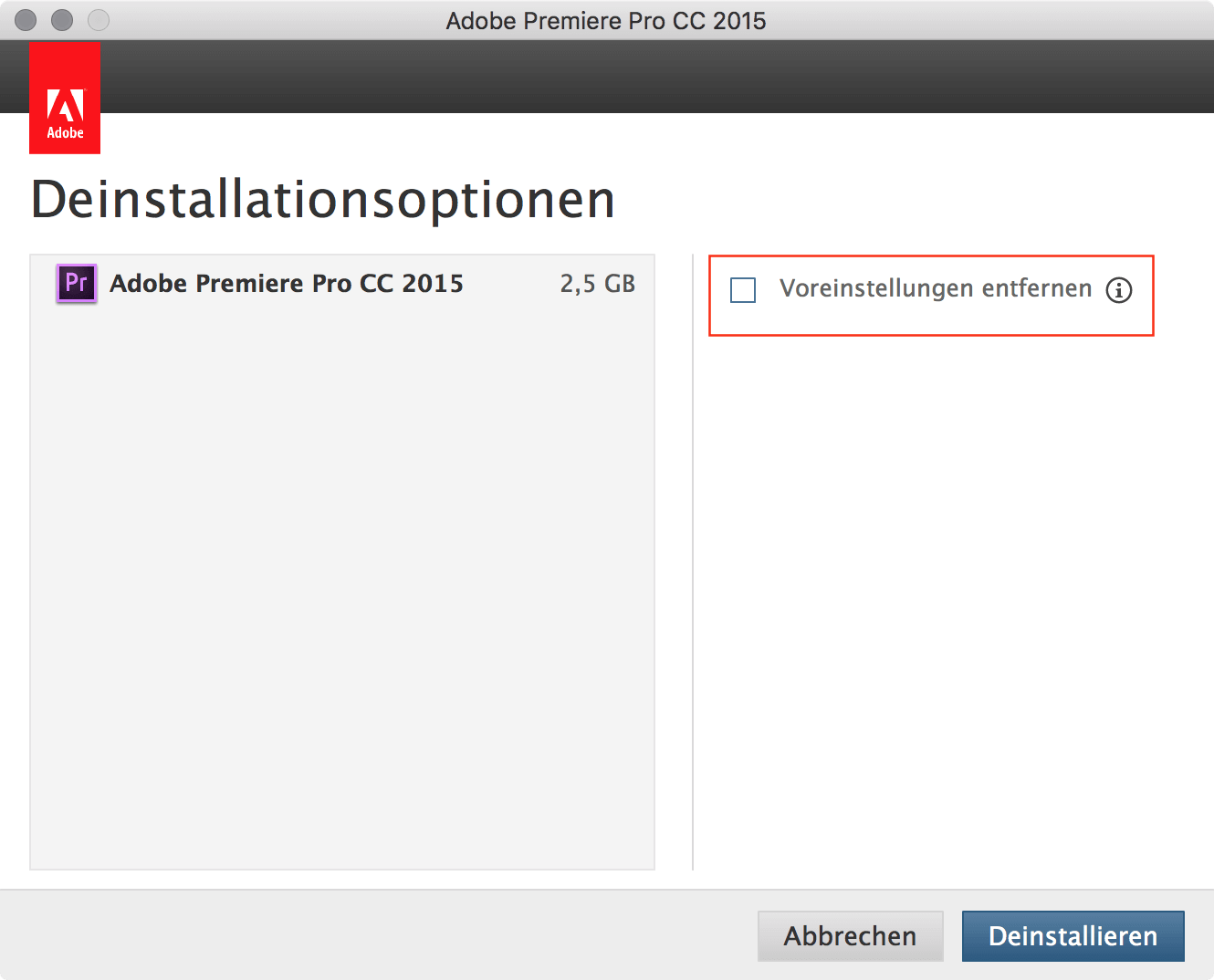Click the 2,5 GB size value

[x=597, y=284]
